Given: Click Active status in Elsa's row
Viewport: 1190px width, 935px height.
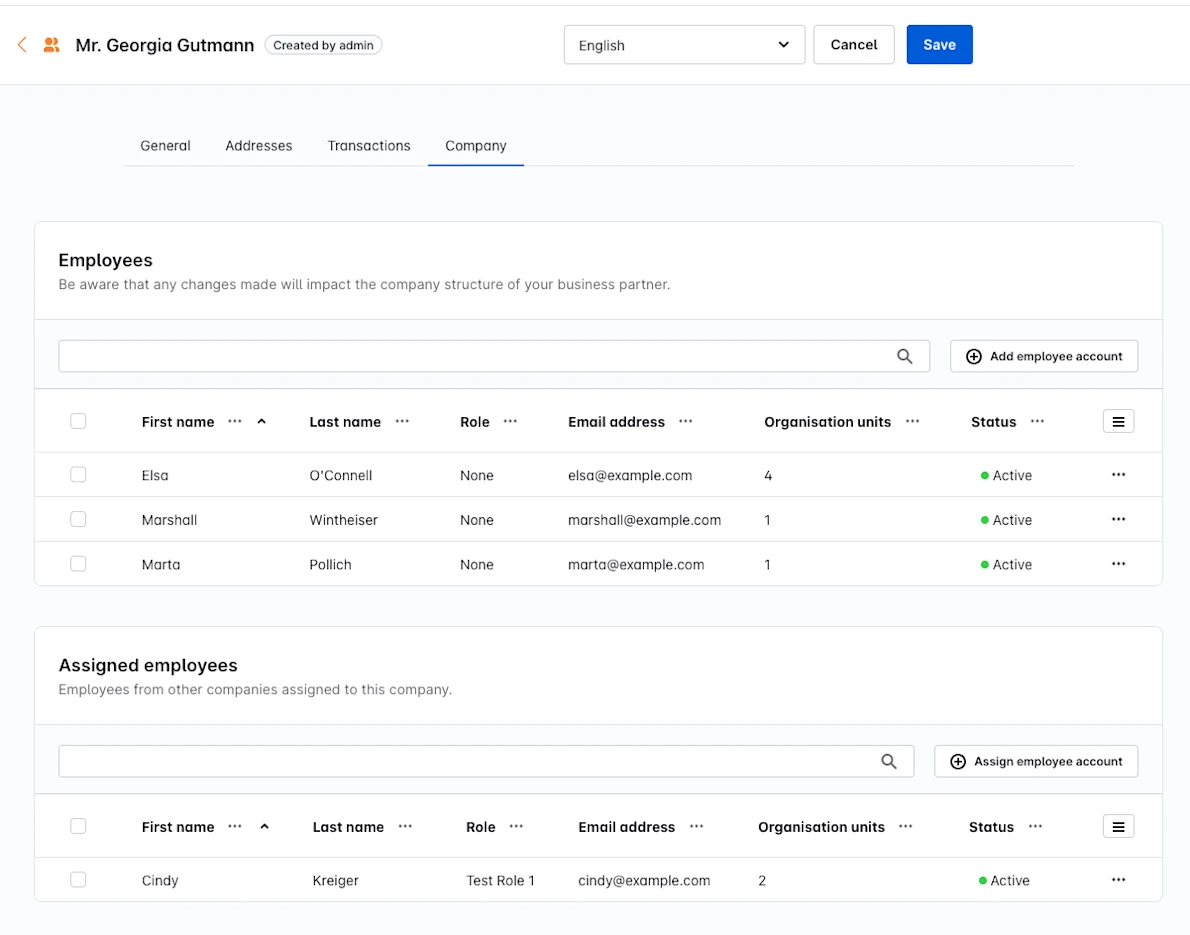Looking at the screenshot, I should point(1006,476).
